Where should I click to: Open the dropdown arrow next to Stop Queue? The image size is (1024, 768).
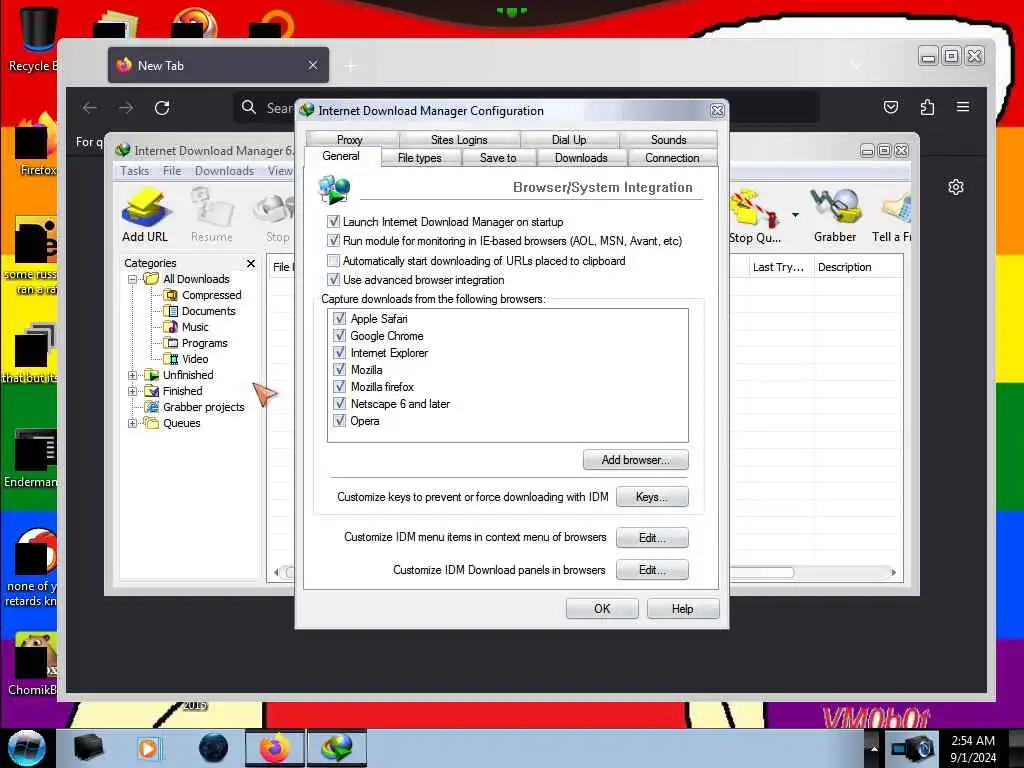click(x=795, y=215)
